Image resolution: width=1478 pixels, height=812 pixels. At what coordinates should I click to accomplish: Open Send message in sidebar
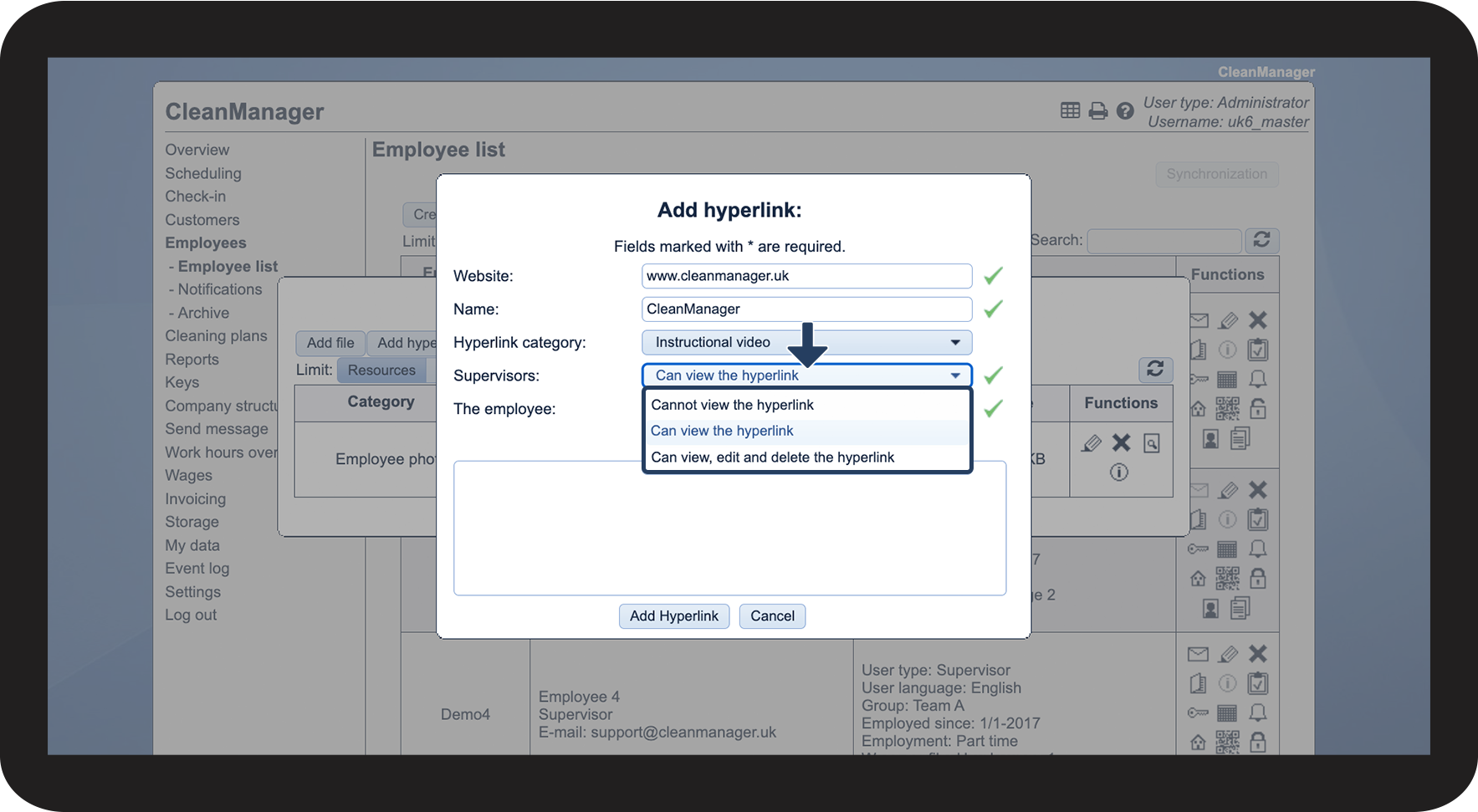(x=217, y=429)
